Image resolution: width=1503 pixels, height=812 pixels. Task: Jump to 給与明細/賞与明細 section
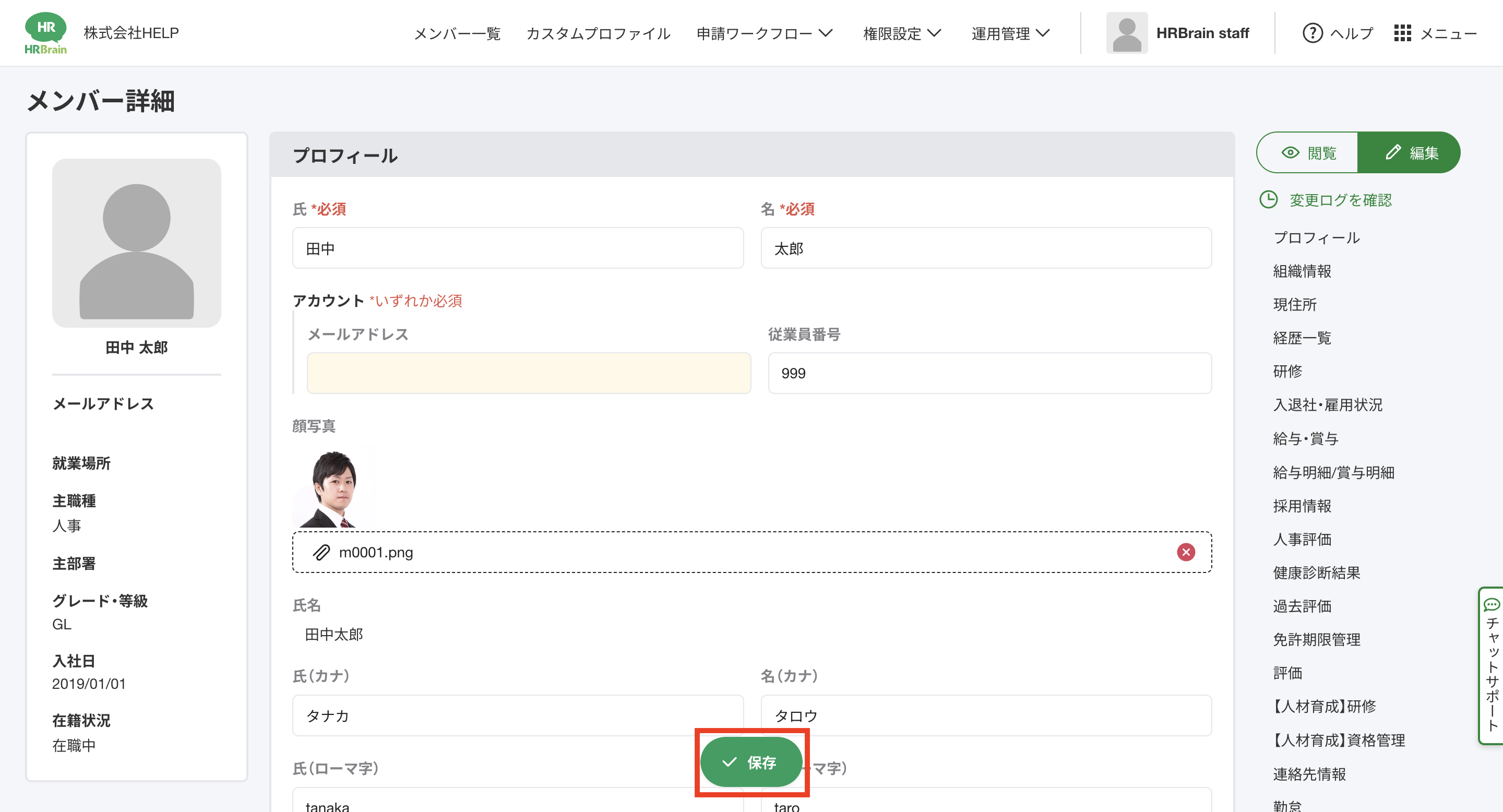coord(1333,472)
